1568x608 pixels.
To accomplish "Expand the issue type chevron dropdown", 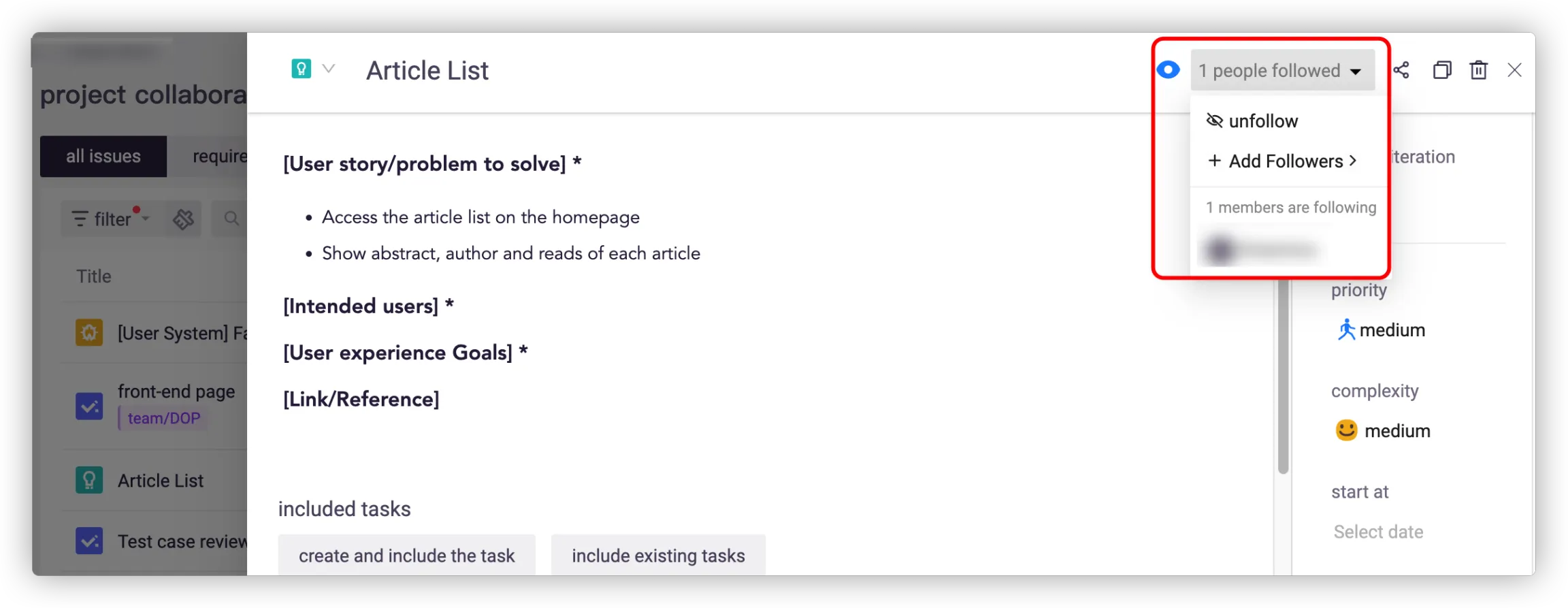I will pyautogui.click(x=329, y=69).
